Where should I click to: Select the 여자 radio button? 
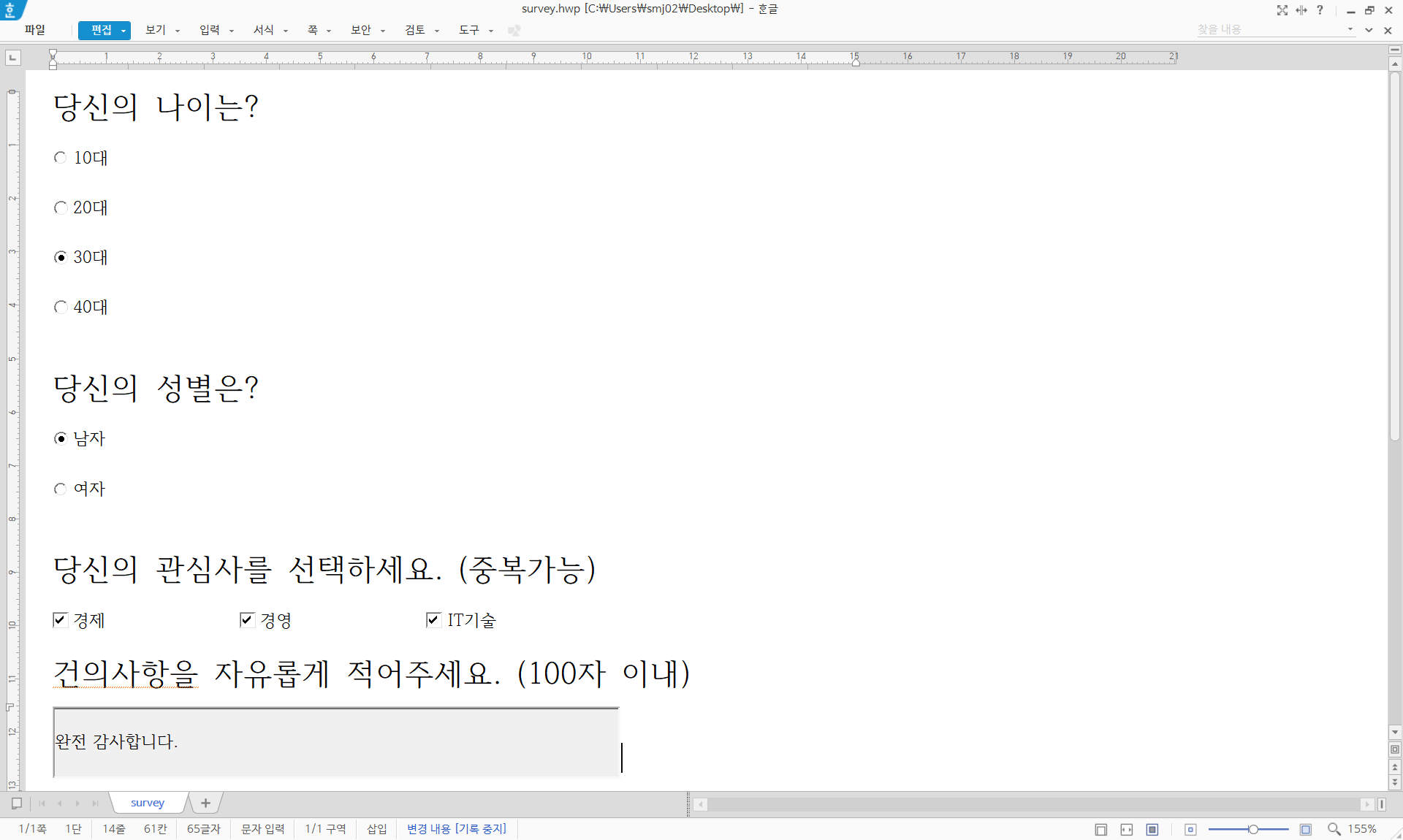[x=61, y=489]
